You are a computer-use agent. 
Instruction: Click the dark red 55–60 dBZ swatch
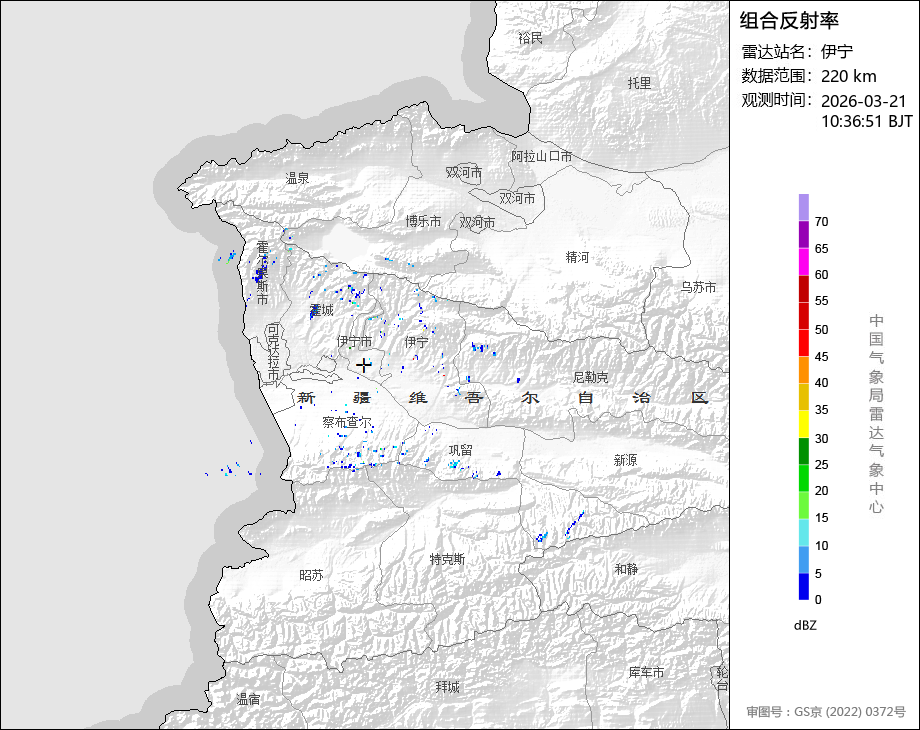tap(804, 288)
